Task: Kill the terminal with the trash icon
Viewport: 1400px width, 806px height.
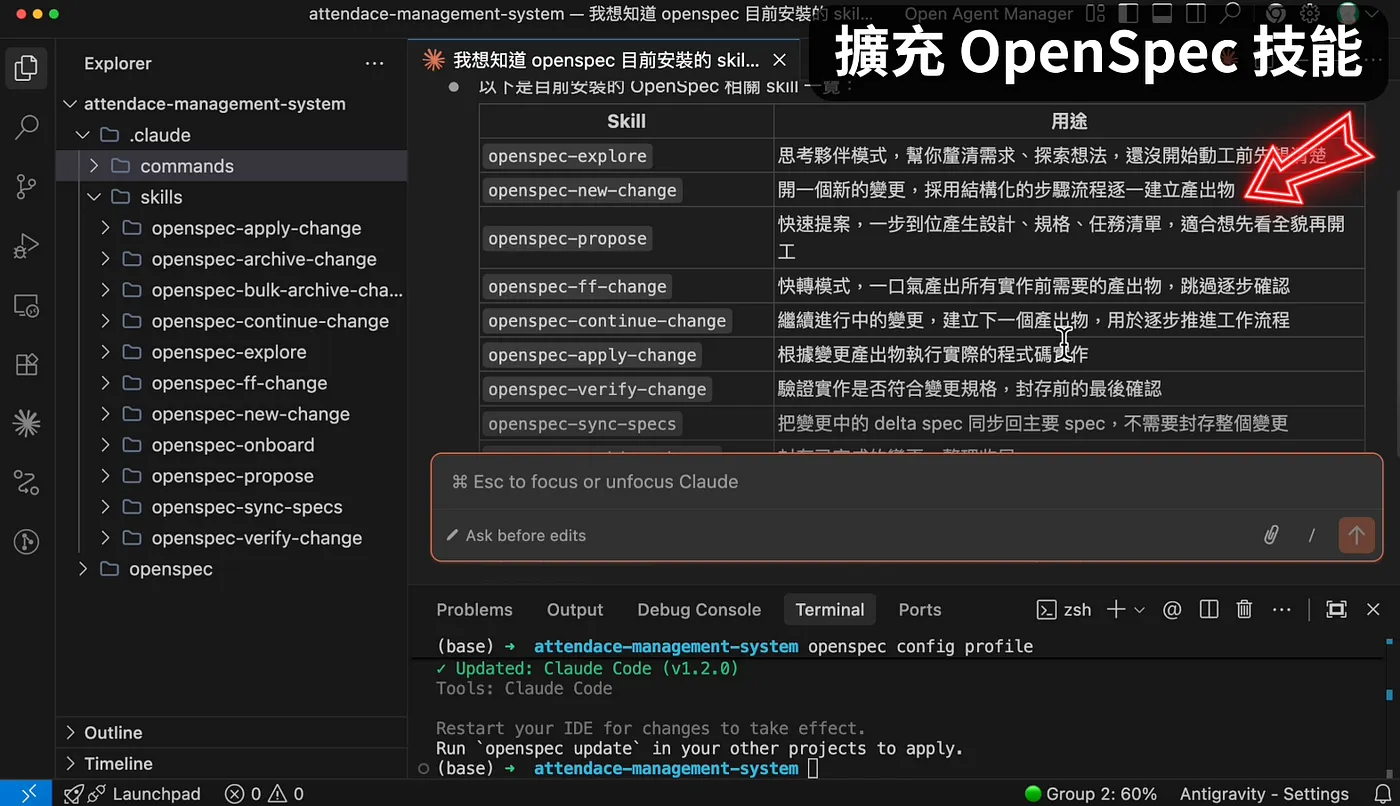Action: pos(1245,610)
